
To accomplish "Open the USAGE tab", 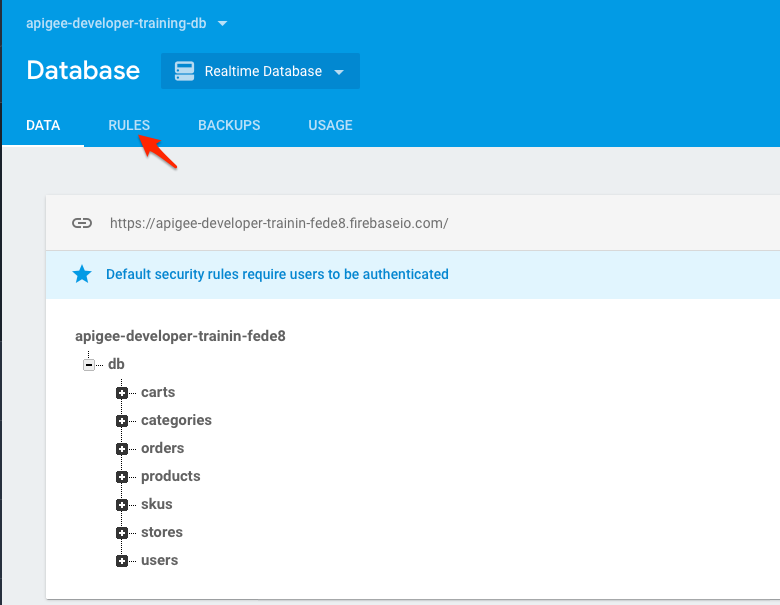I will (330, 125).
